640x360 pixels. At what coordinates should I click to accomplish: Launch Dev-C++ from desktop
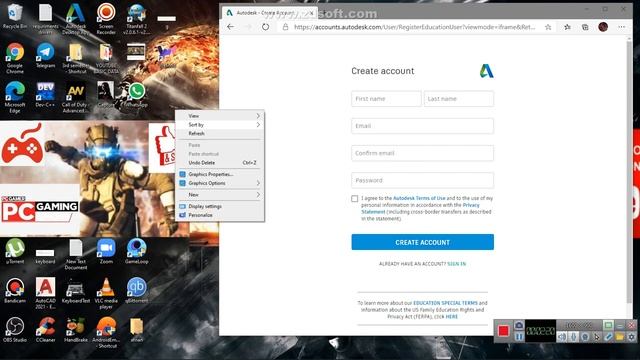click(x=45, y=95)
